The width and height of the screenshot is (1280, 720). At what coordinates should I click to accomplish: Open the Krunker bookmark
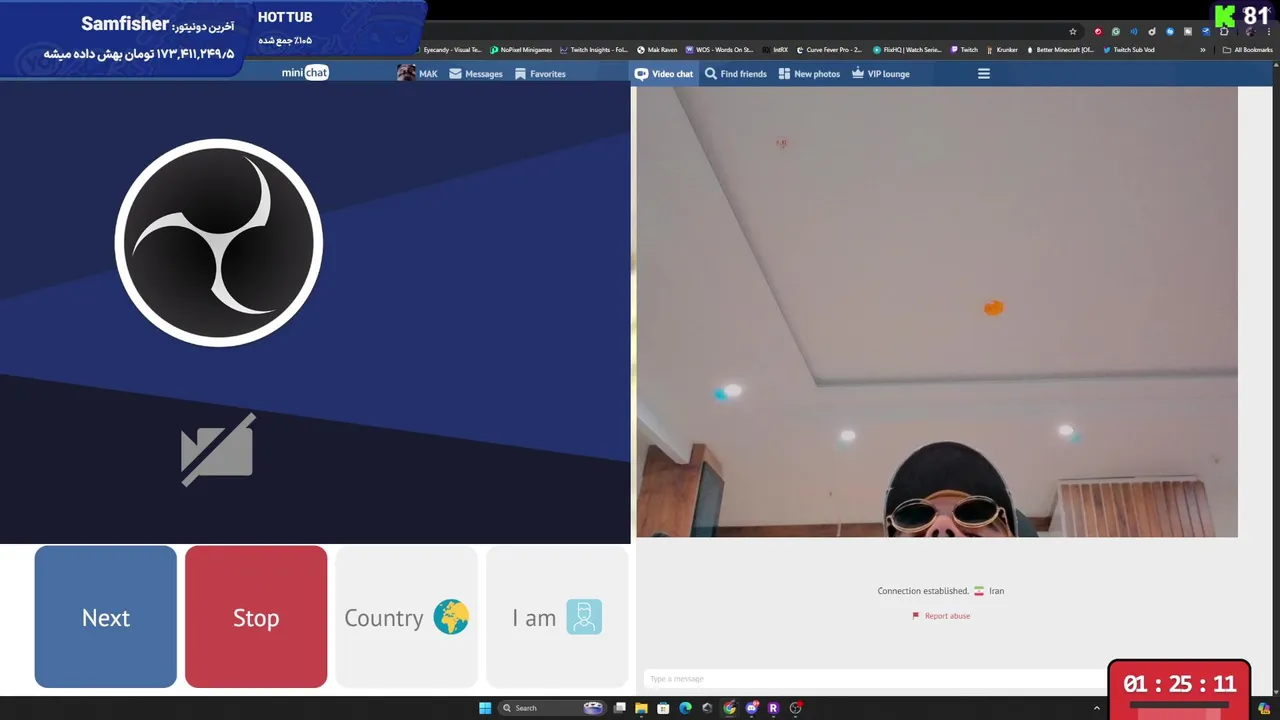(x=1002, y=50)
